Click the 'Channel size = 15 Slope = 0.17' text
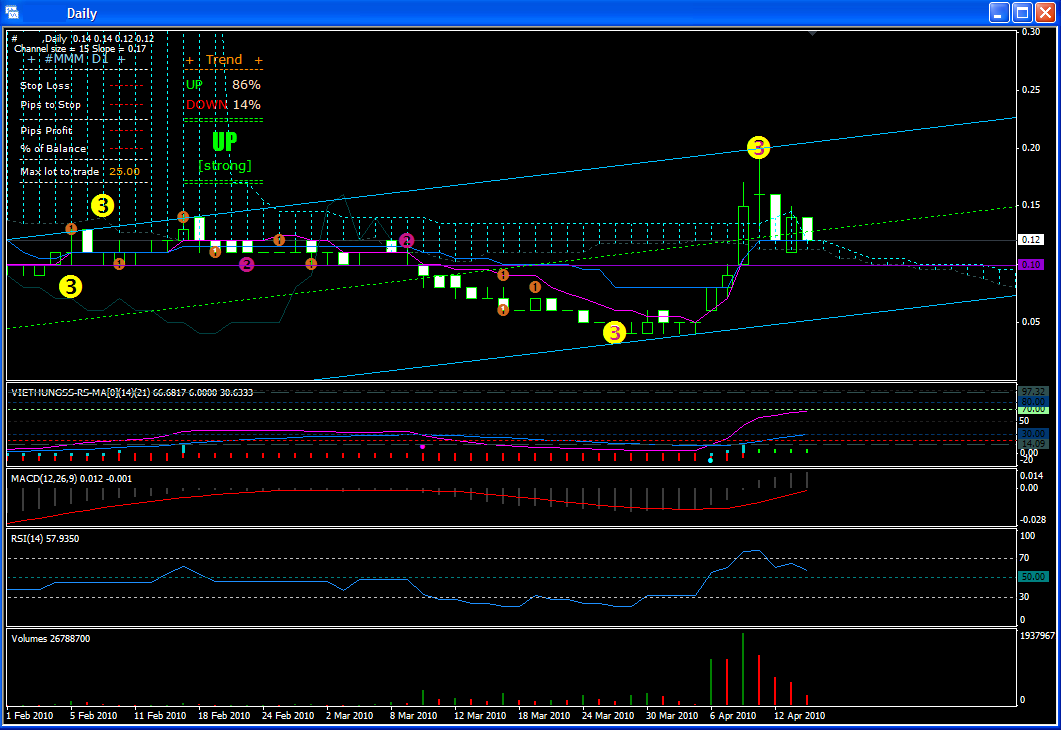 point(81,49)
